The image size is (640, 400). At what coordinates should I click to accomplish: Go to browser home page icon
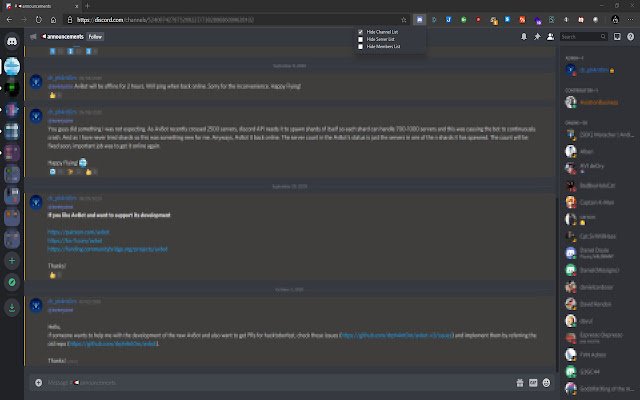coord(53,20)
